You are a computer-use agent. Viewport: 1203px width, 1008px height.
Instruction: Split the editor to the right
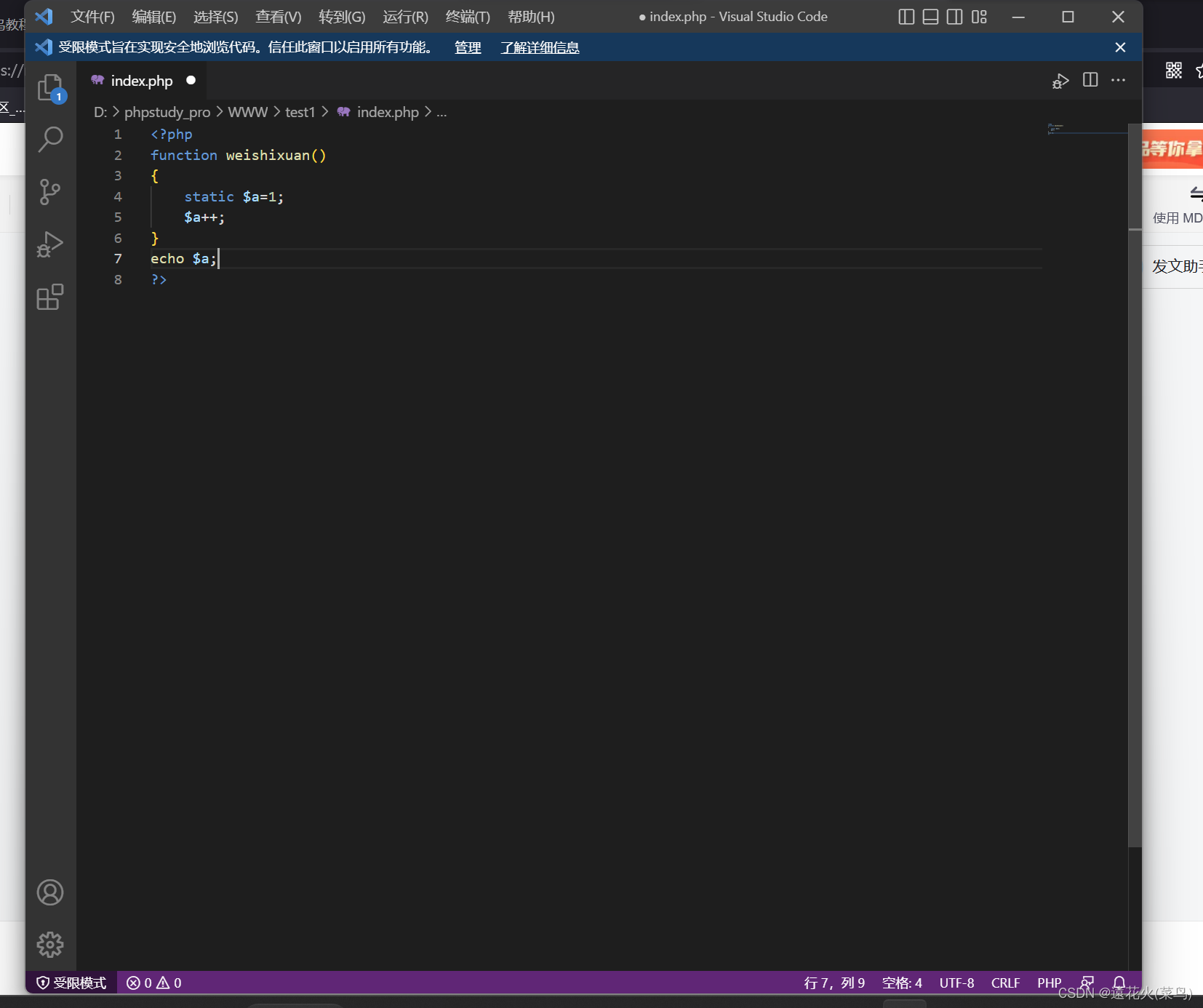click(1090, 80)
